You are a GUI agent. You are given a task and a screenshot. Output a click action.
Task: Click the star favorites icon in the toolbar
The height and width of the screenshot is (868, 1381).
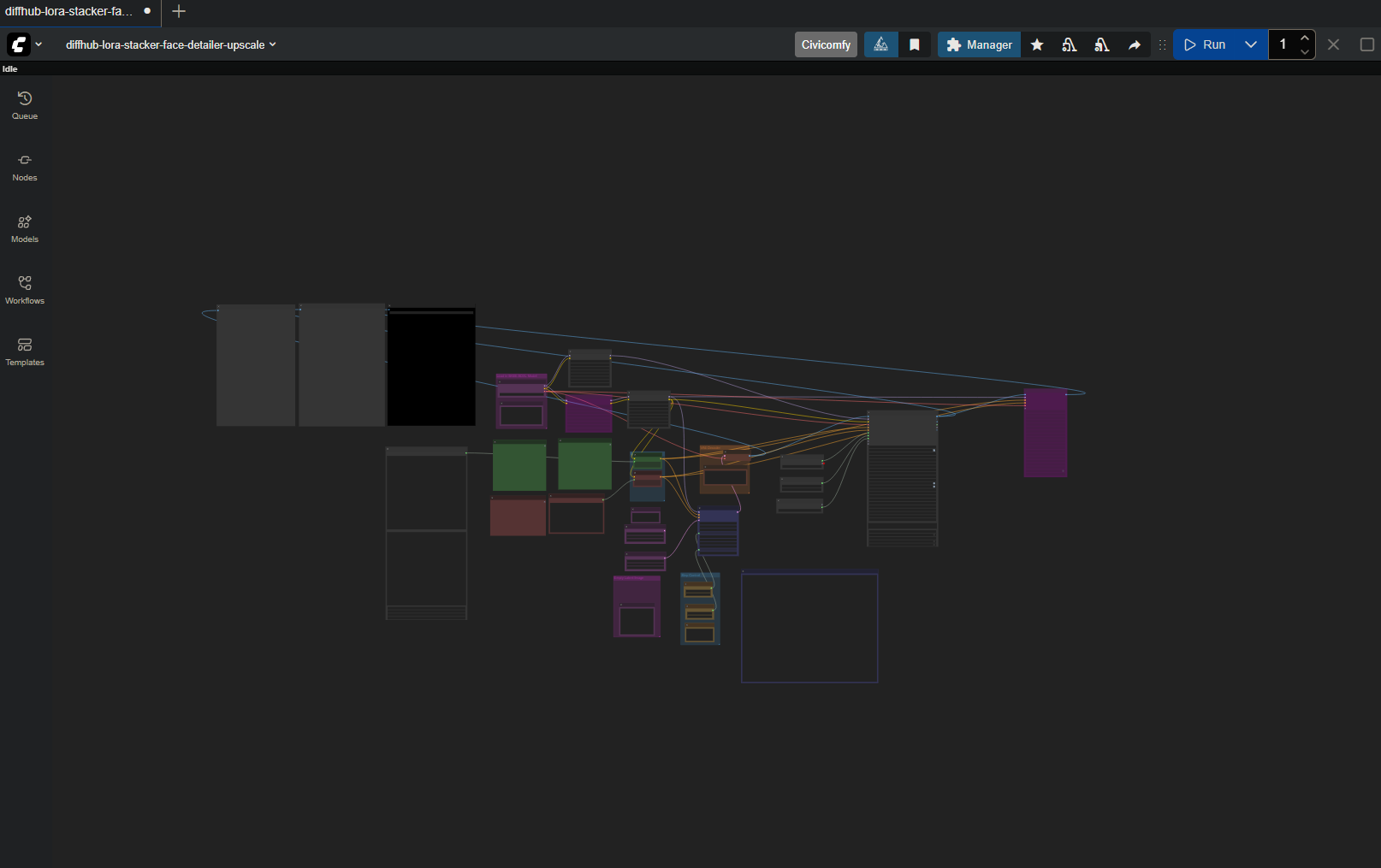click(x=1037, y=44)
